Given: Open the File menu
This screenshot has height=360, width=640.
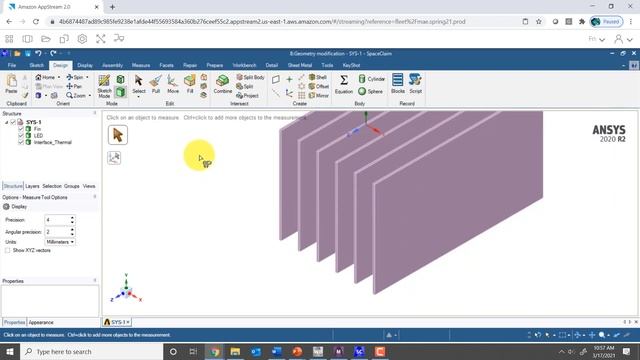Looking at the screenshot, I should coord(12,65).
